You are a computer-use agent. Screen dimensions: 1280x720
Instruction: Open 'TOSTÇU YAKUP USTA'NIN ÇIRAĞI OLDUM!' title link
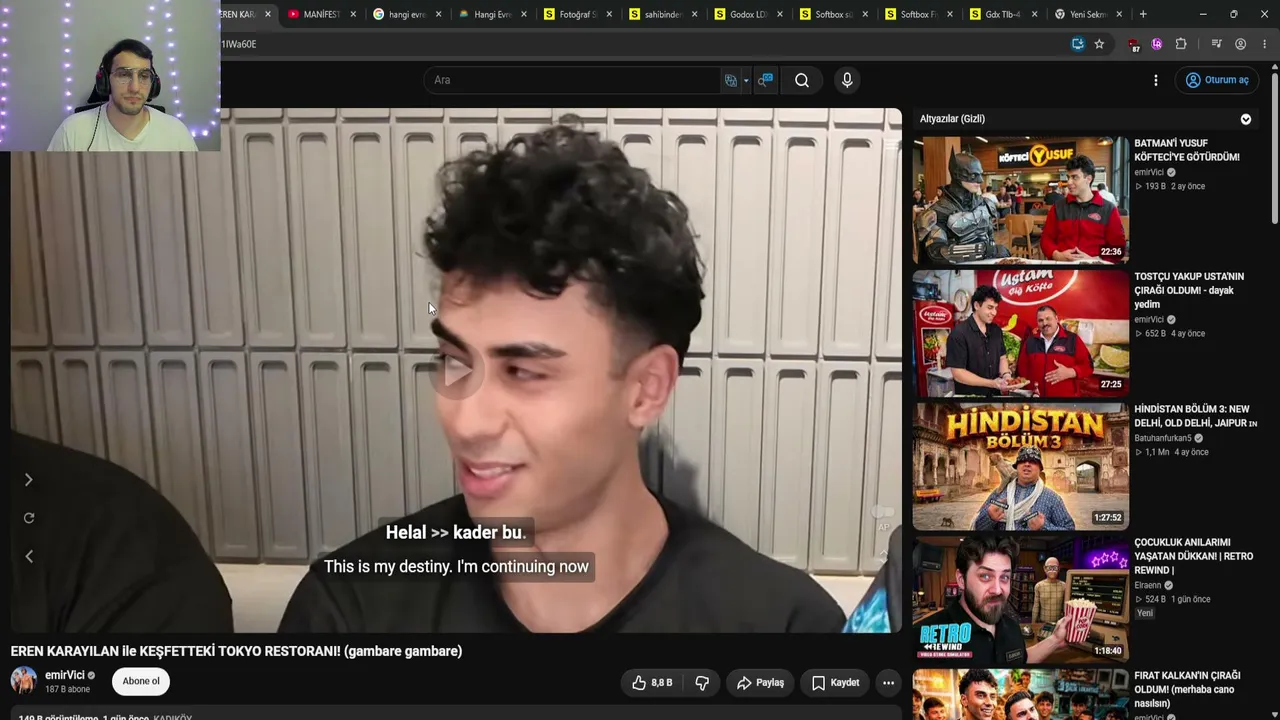tap(1189, 290)
